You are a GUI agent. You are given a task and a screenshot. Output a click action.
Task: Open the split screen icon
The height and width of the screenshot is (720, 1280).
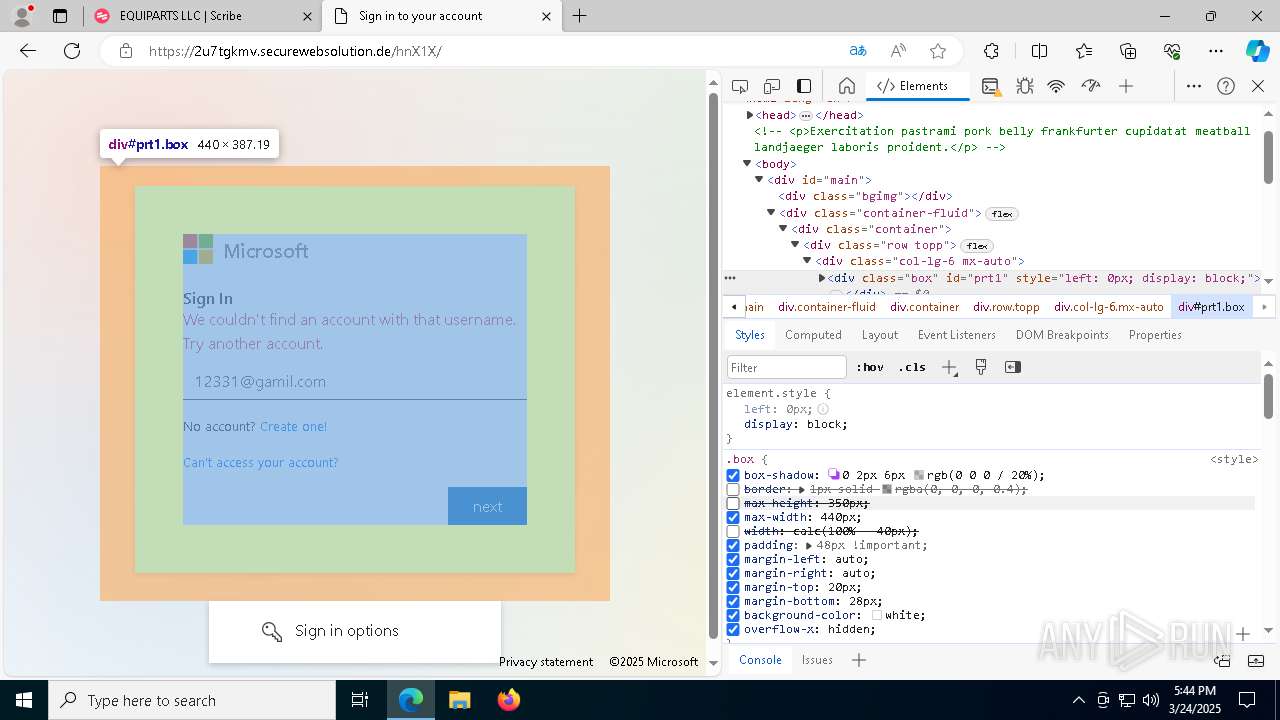1039,51
